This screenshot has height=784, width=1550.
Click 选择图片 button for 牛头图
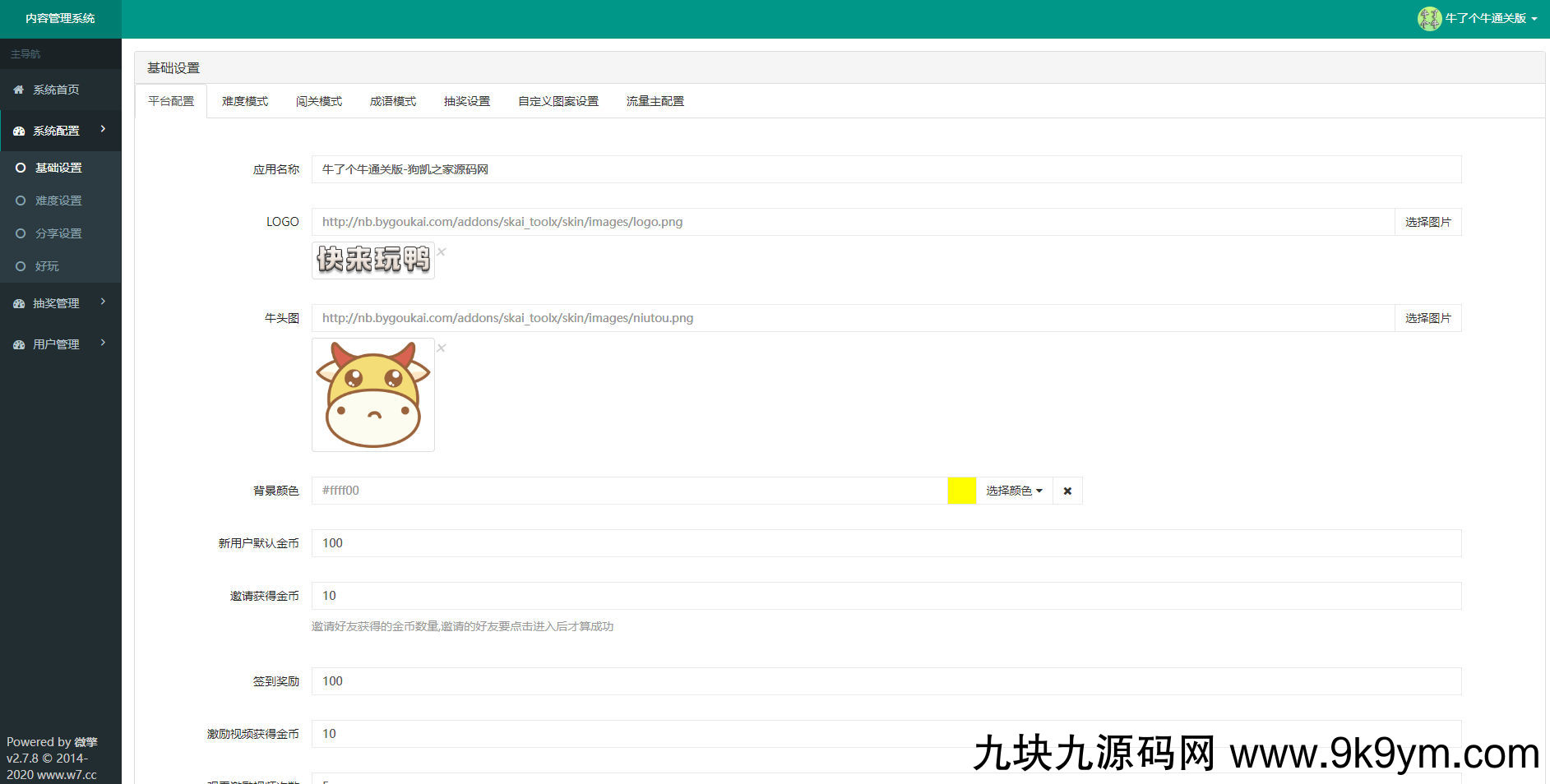[x=1427, y=318]
